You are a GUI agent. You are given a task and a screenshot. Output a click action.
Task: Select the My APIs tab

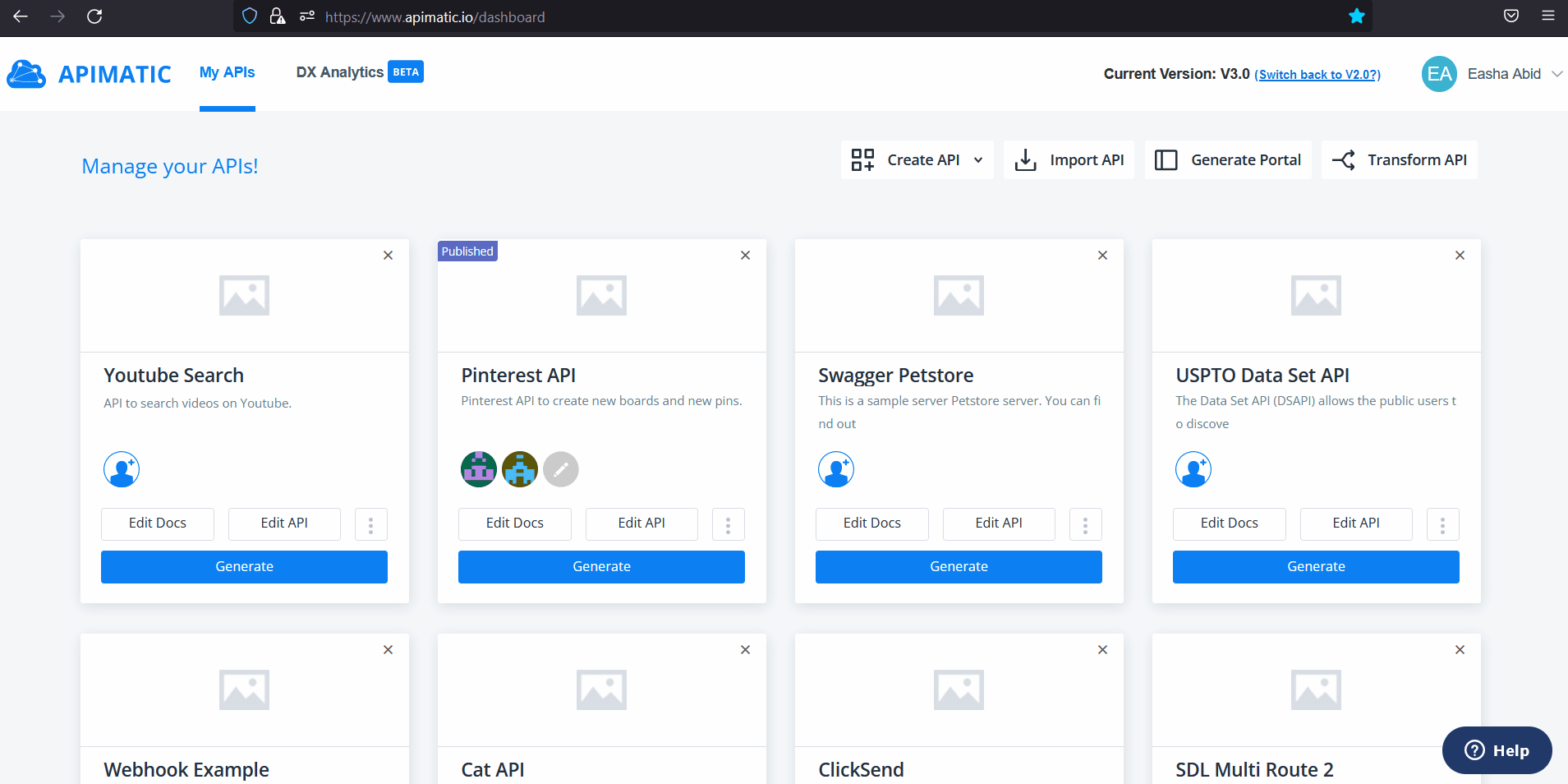[228, 72]
